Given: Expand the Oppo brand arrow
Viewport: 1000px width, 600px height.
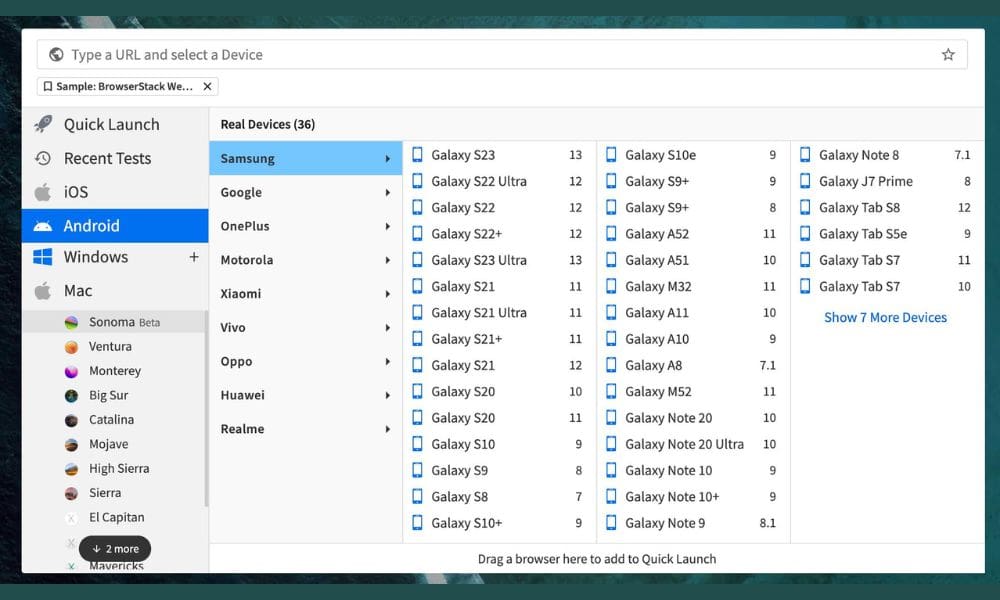Looking at the screenshot, I should point(387,361).
